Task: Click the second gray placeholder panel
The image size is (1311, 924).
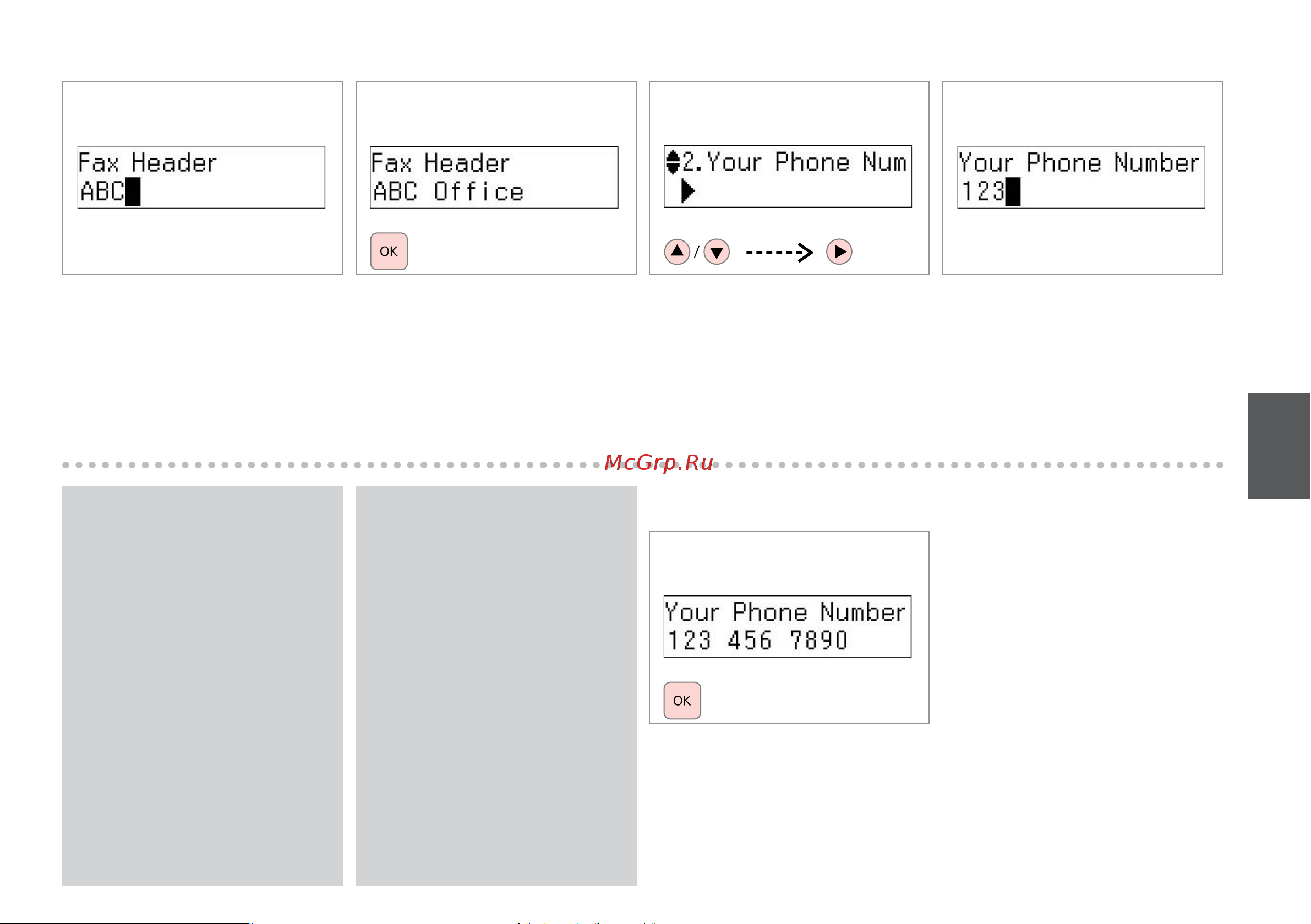Action: point(496,686)
